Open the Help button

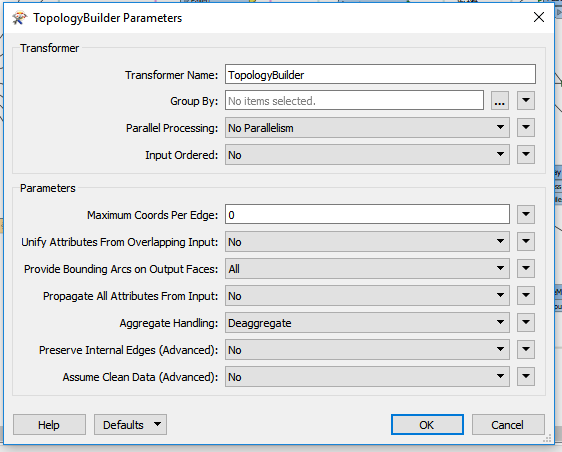49,425
